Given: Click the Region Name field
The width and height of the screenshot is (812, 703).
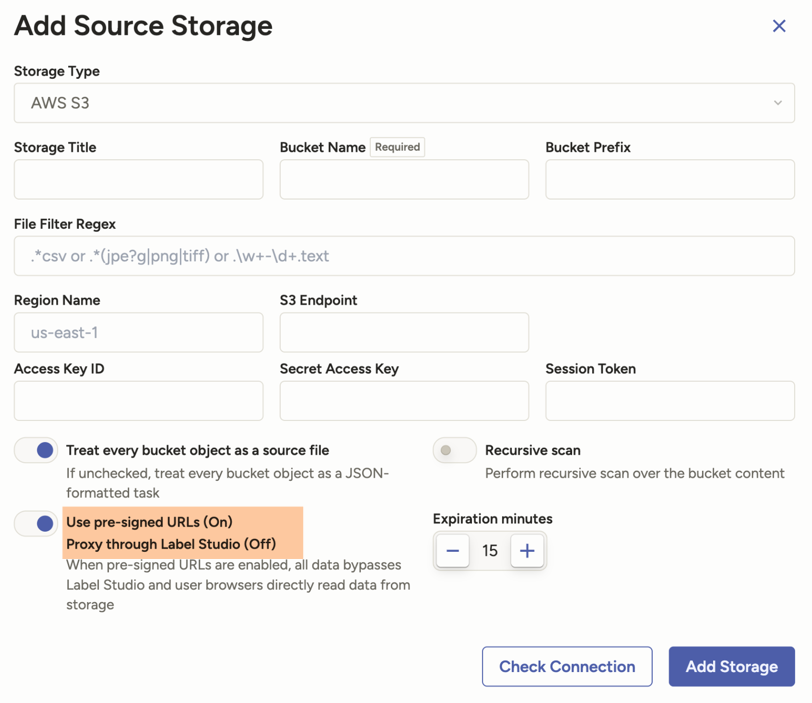Looking at the screenshot, I should pos(139,333).
